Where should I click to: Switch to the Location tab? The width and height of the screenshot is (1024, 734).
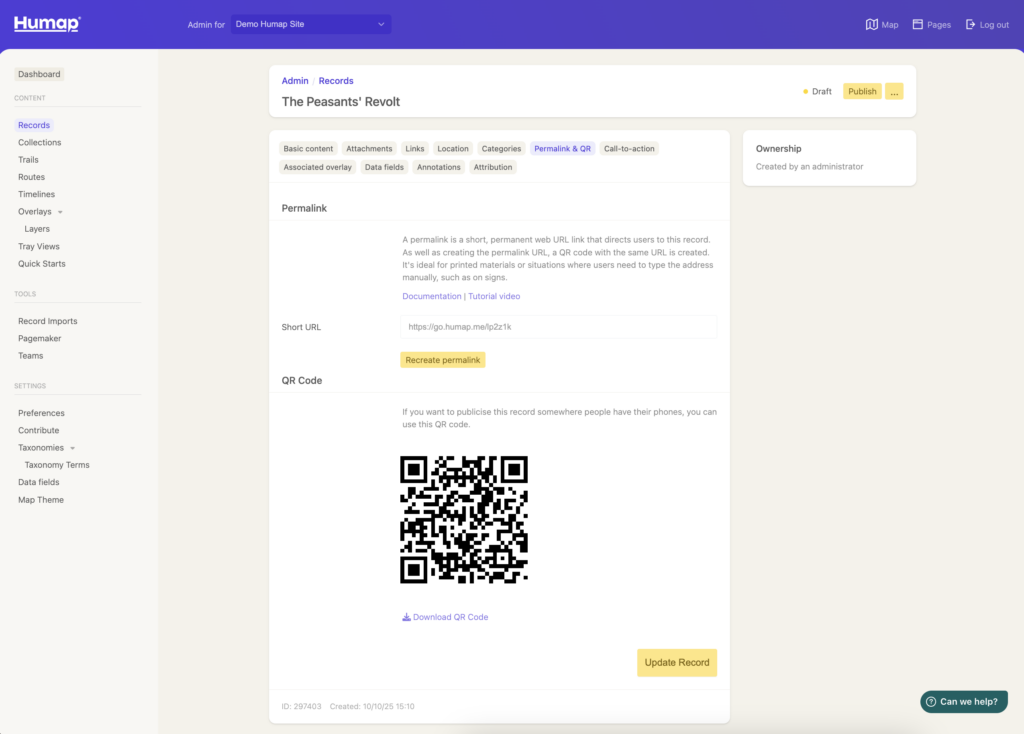pyautogui.click(x=452, y=149)
